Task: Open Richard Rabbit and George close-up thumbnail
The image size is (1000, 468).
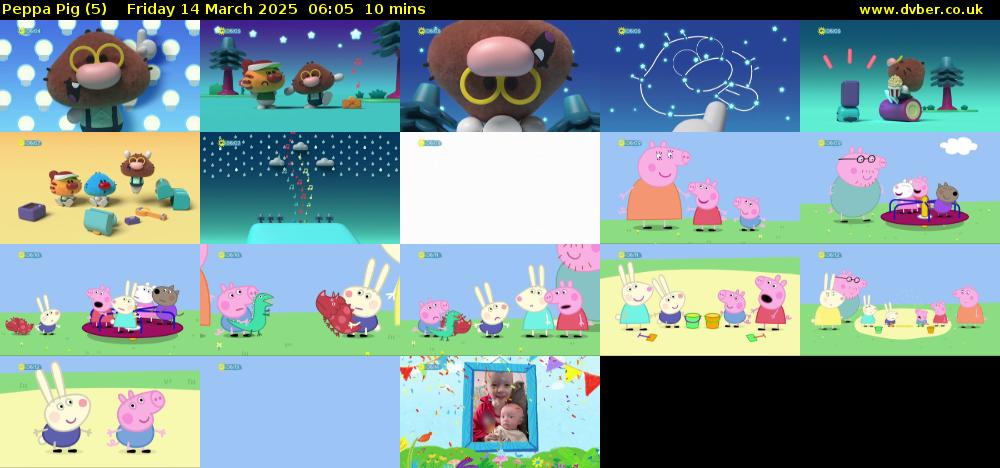Action: [x=100, y=412]
